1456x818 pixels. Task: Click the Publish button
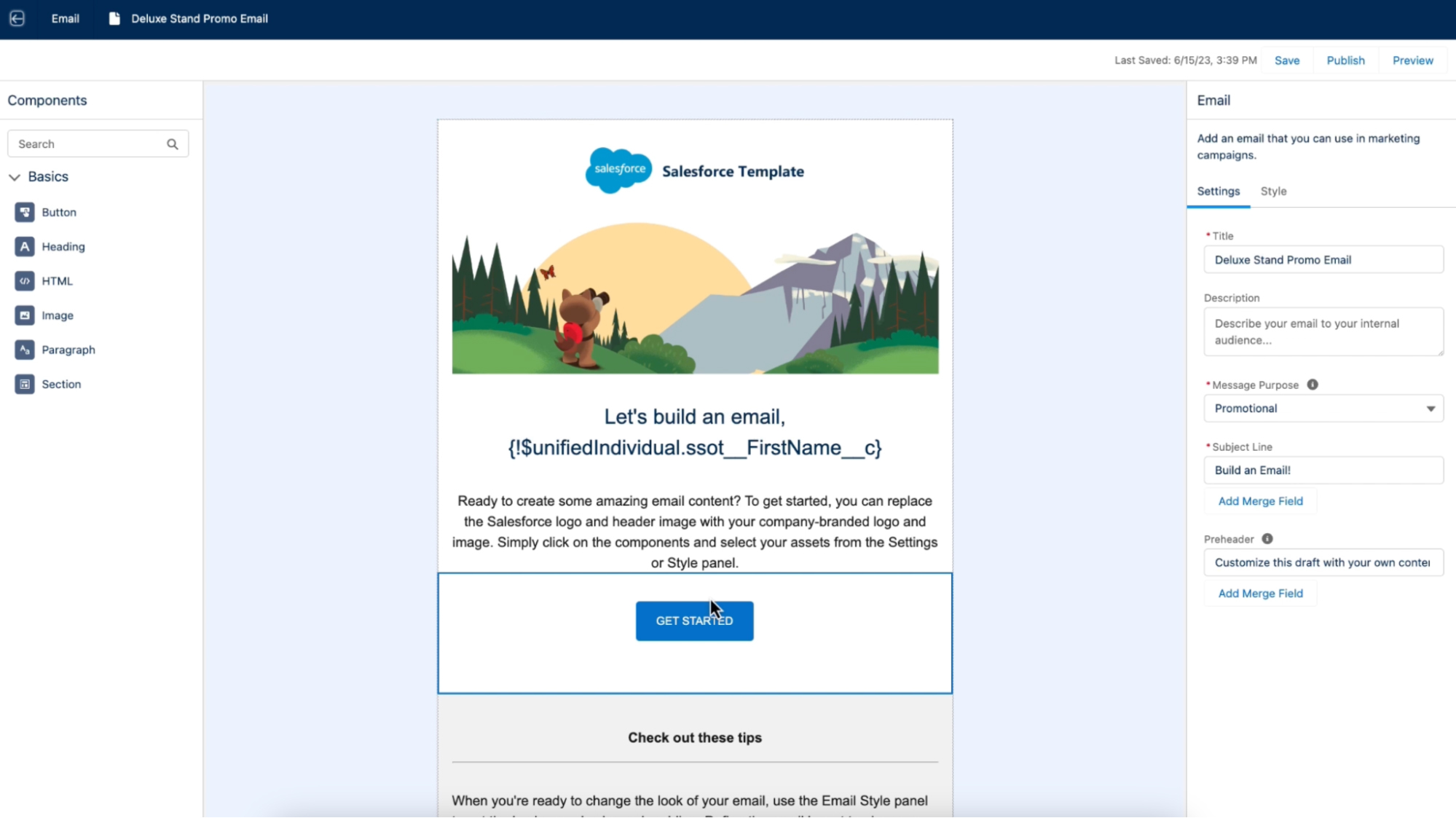1345,60
